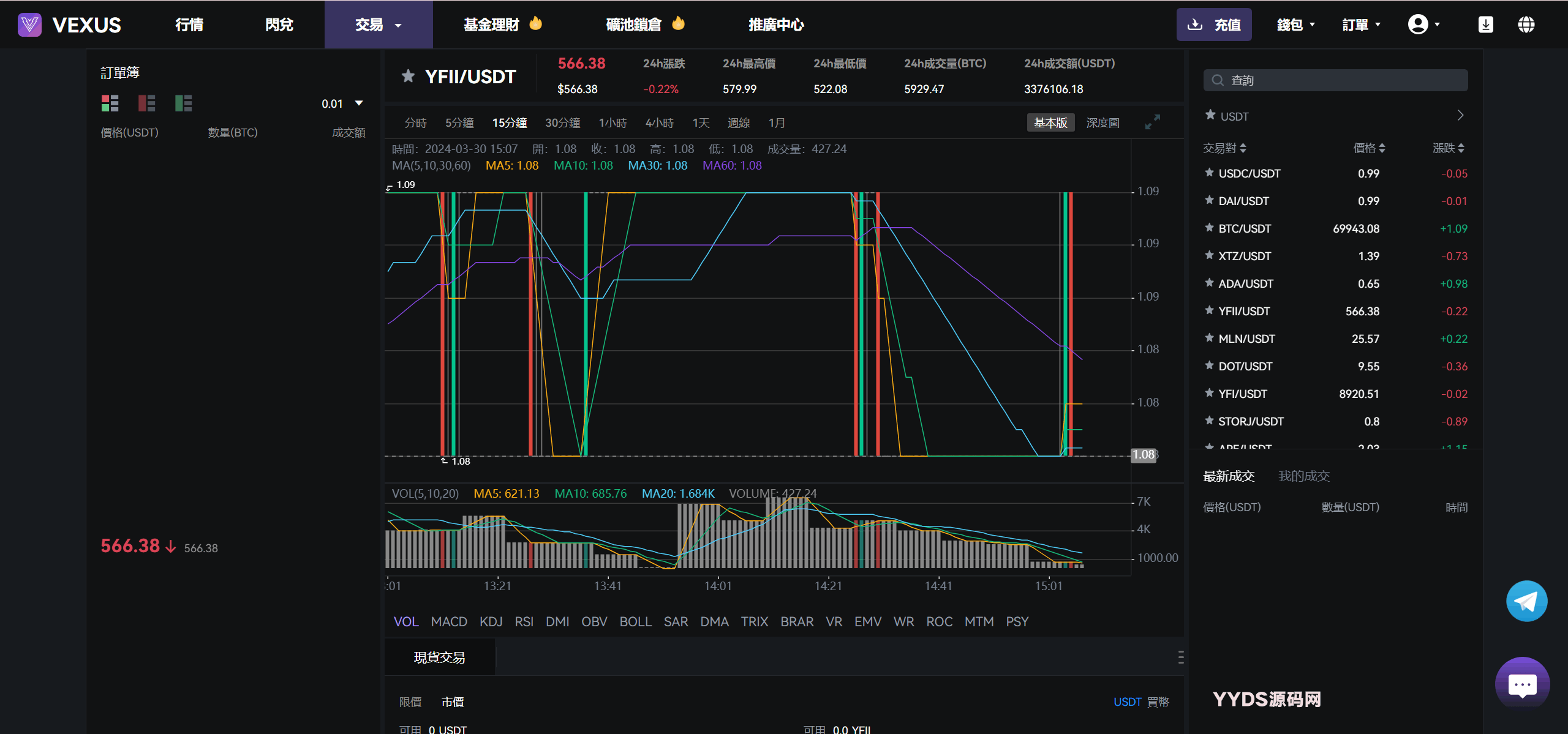Image resolution: width=1568 pixels, height=734 pixels.
Task: Click the 查詢 search input field
Action: click(x=1335, y=80)
